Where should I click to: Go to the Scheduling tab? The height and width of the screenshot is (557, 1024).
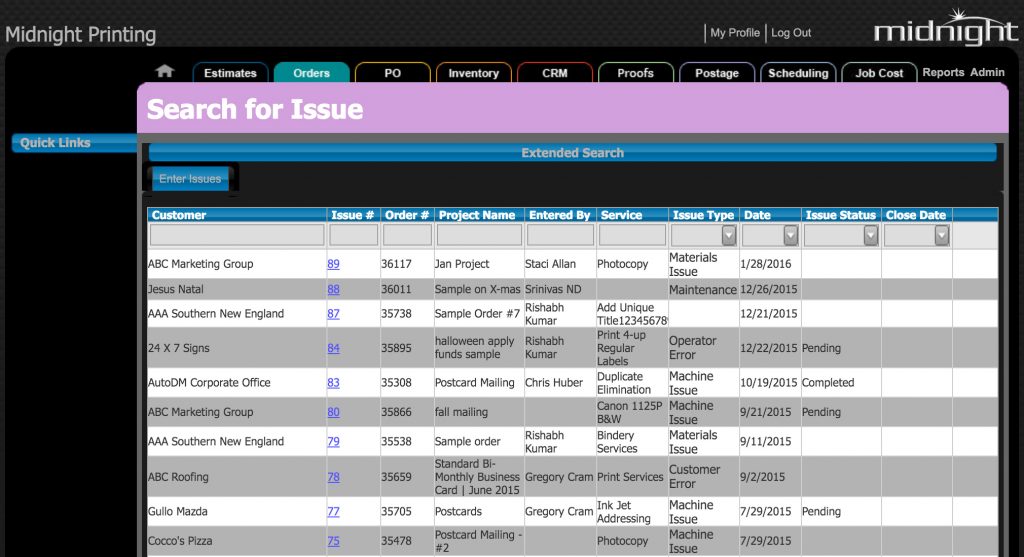tap(797, 73)
